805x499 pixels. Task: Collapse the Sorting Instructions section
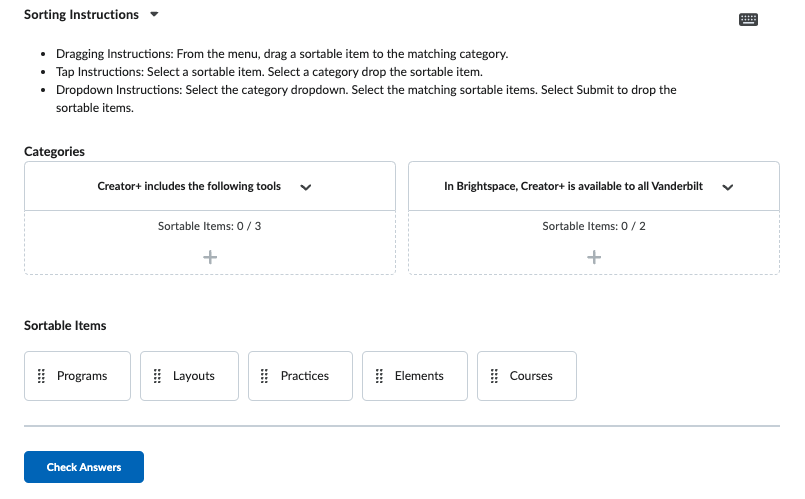coord(153,15)
